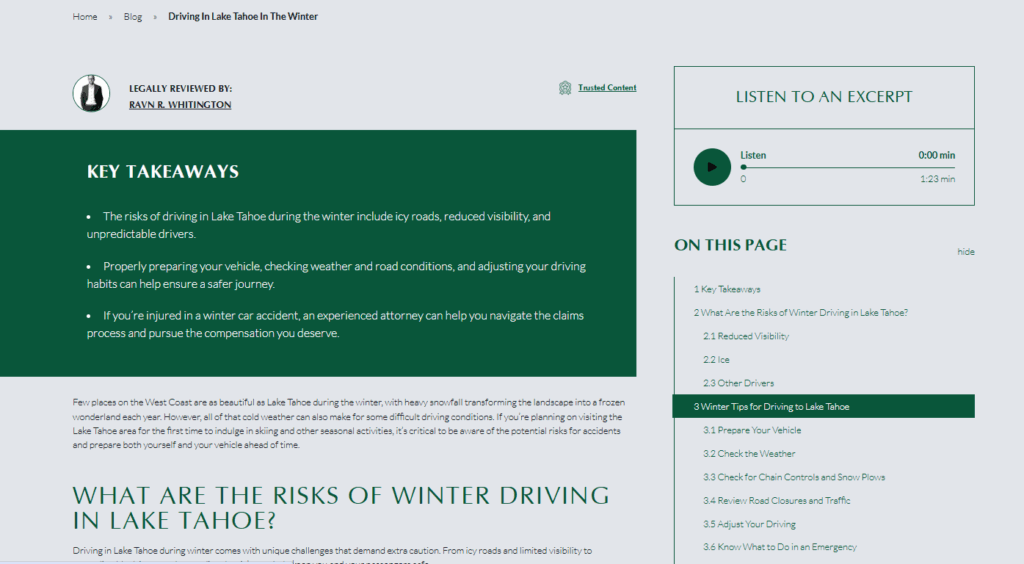Select highlighted Winter Tips for Driving item
The image size is (1024, 564).
click(x=824, y=406)
